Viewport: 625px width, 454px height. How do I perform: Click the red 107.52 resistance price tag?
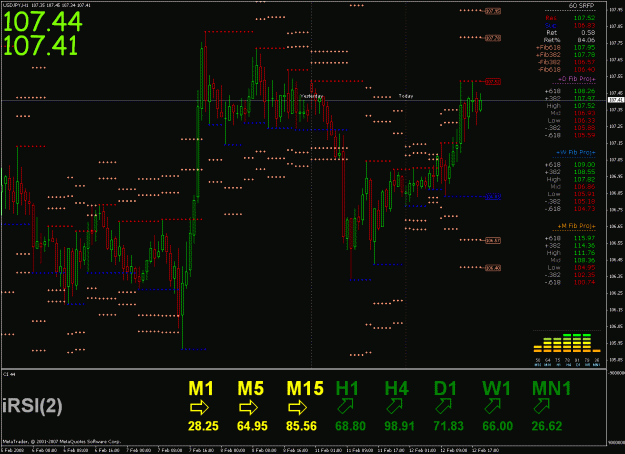pos(493,81)
